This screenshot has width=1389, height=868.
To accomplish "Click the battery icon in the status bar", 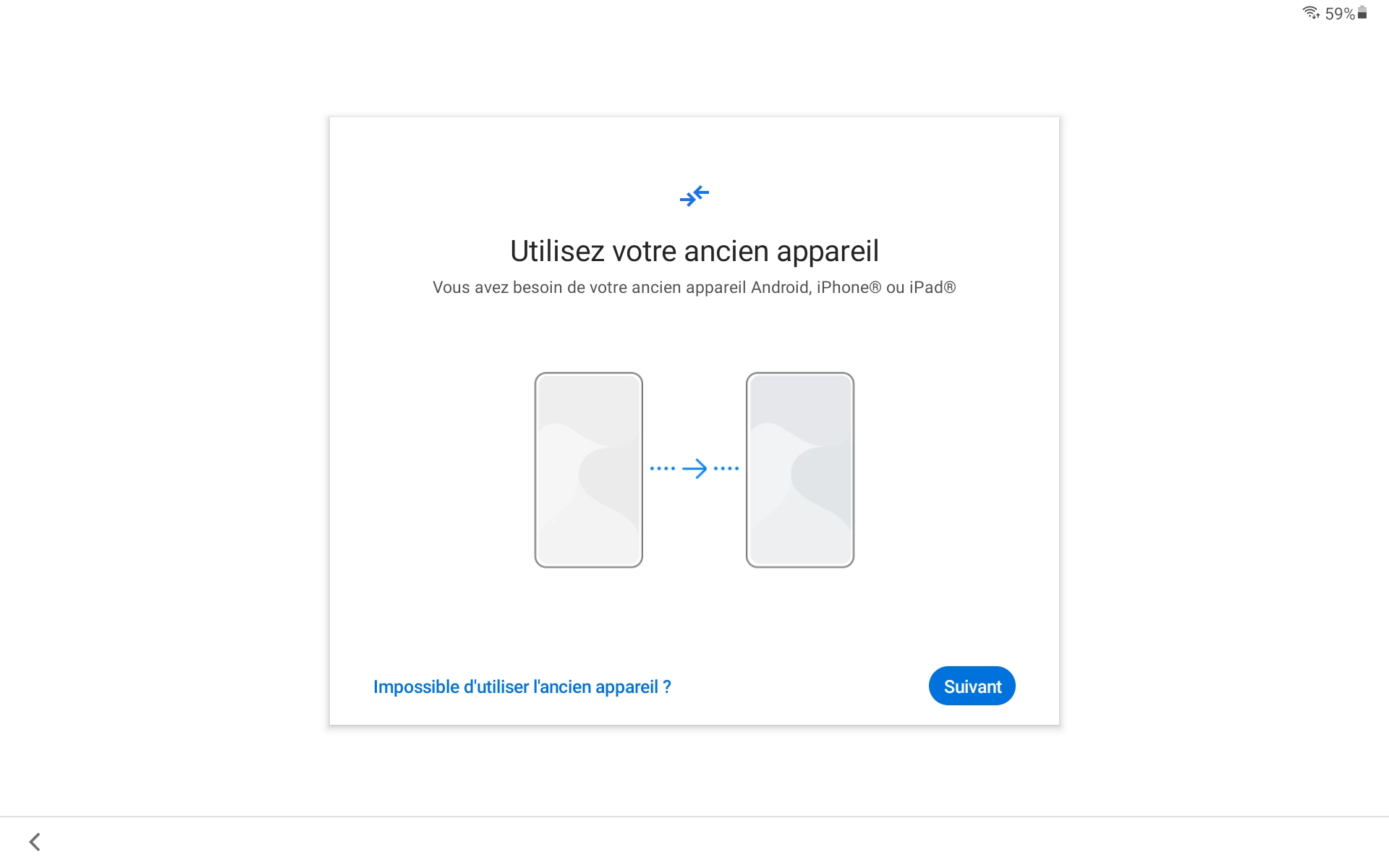I will 1362,13.
